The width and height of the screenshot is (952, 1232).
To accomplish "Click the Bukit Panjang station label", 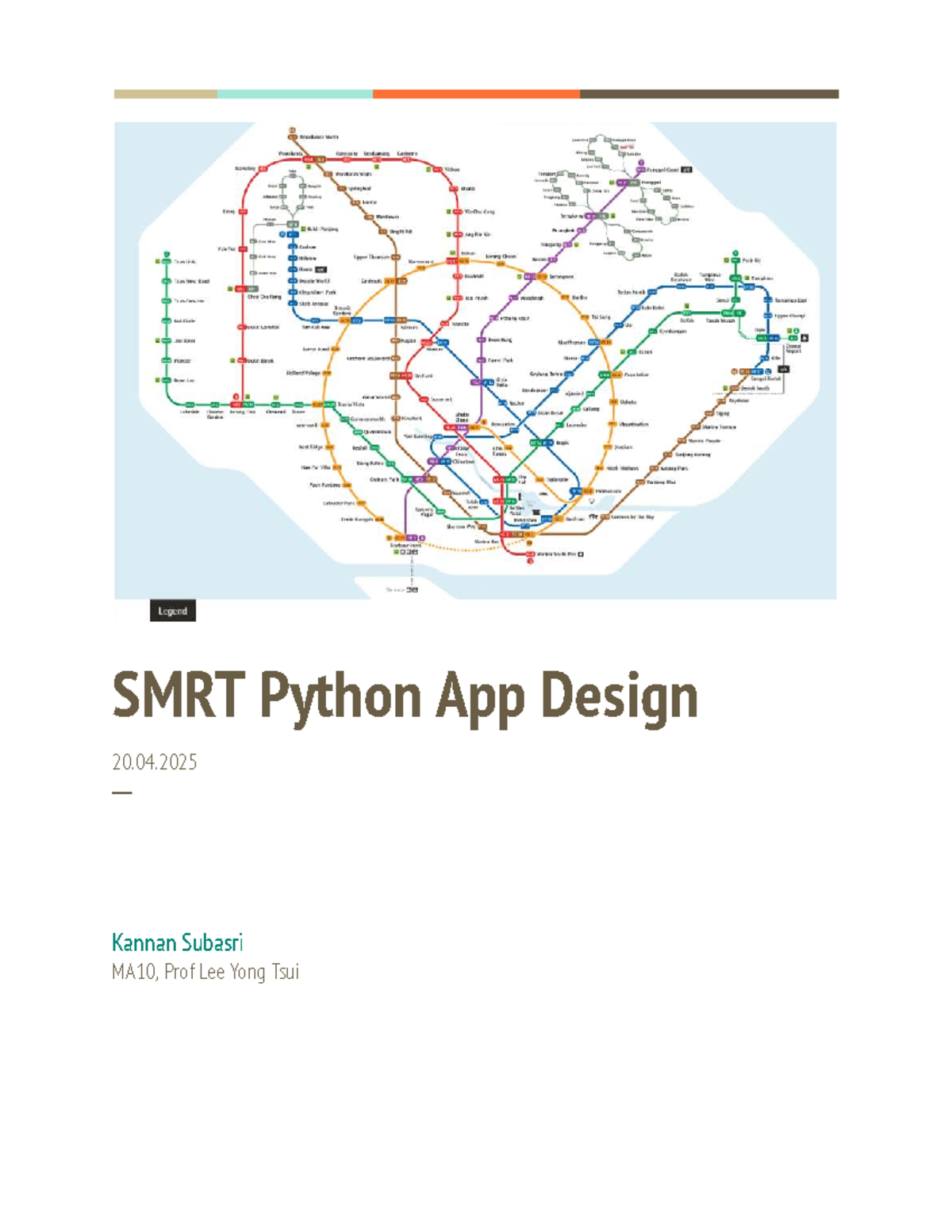I will (x=322, y=228).
